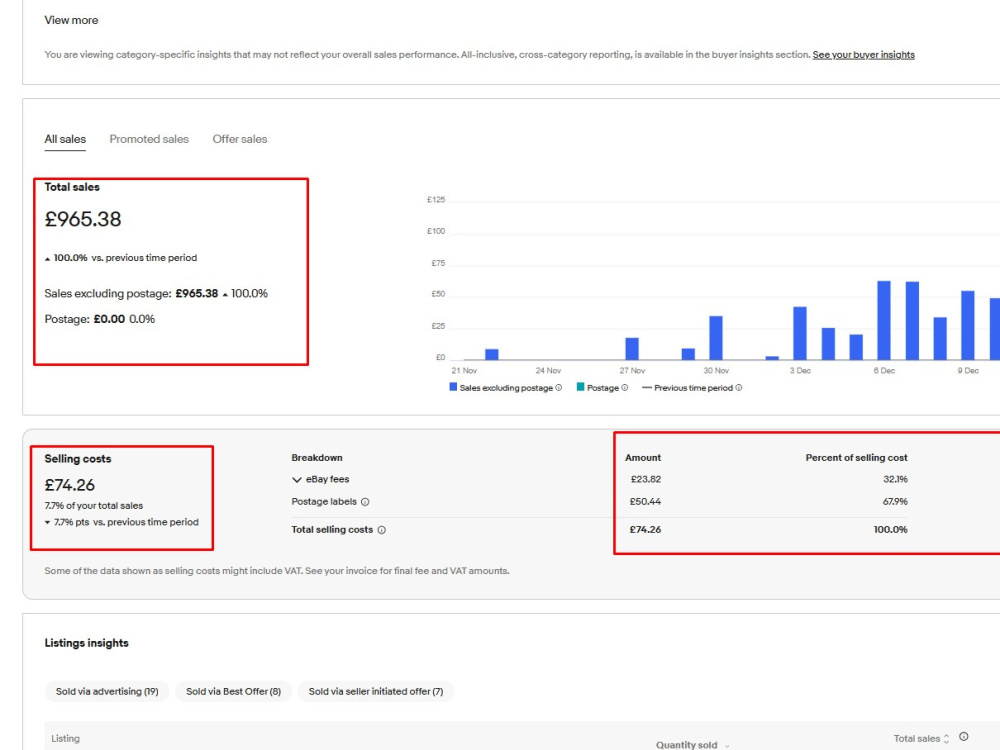1000x750 pixels.
Task: Open the View more link
Action: click(x=71, y=20)
